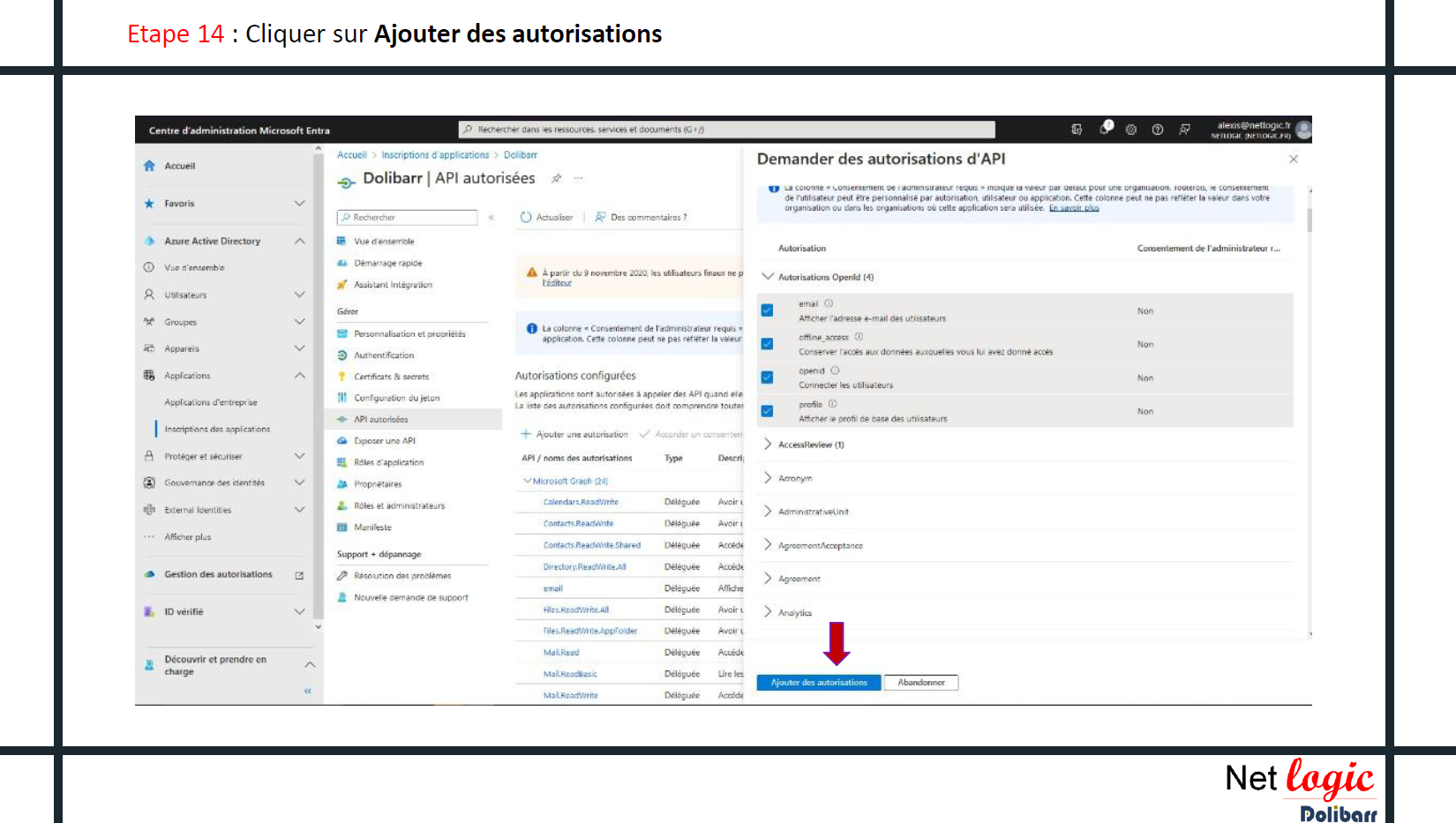Open the notifications bell icon
1456x823 pixels.
click(1105, 129)
